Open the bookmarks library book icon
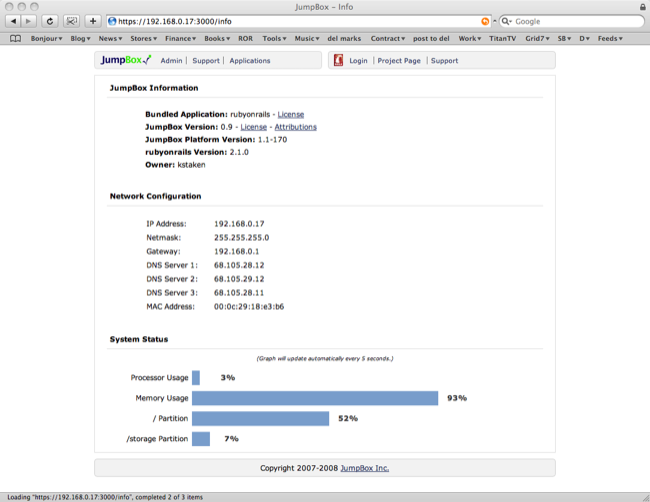 pyautogui.click(x=15, y=39)
